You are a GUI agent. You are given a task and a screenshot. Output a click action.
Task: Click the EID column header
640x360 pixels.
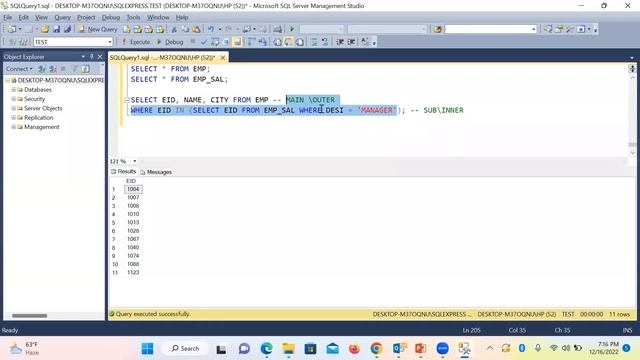click(131, 181)
